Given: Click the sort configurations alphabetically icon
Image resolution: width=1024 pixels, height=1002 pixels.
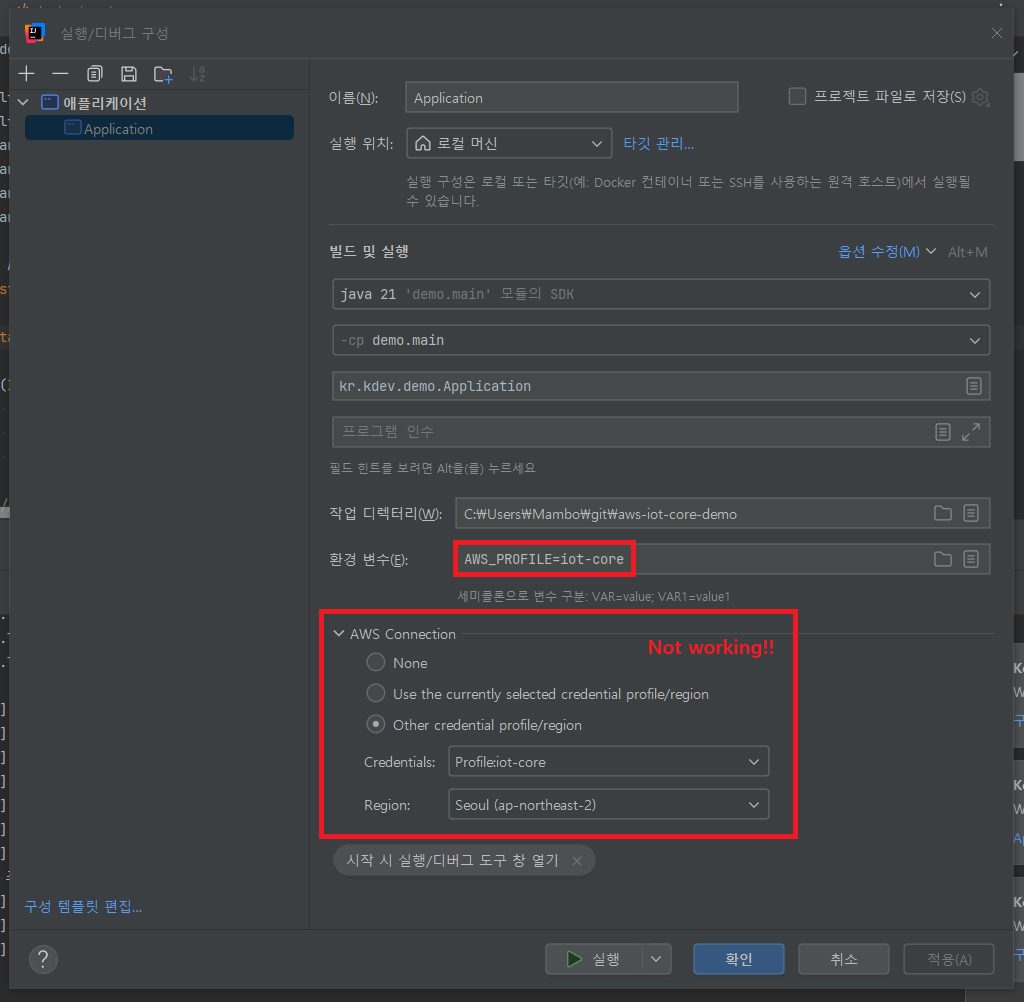Looking at the screenshot, I should click(198, 74).
